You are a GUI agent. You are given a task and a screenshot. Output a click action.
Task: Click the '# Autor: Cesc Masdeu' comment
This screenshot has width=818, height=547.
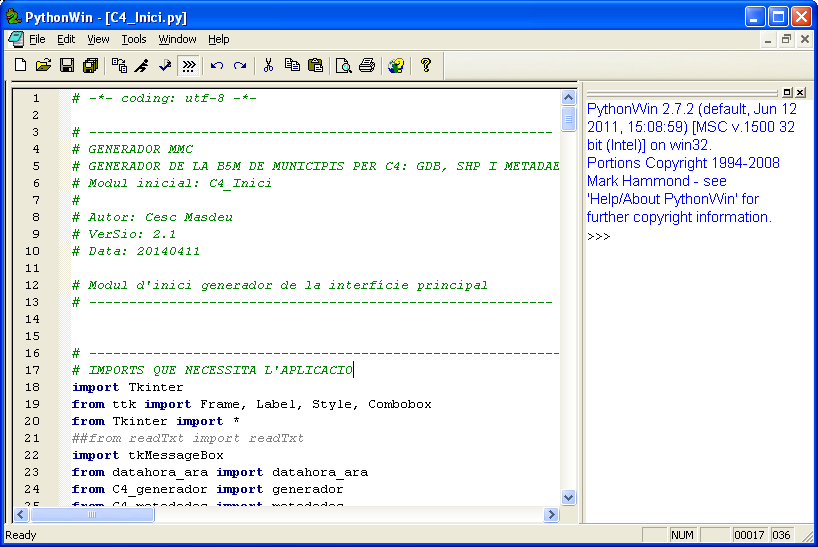pos(152,217)
